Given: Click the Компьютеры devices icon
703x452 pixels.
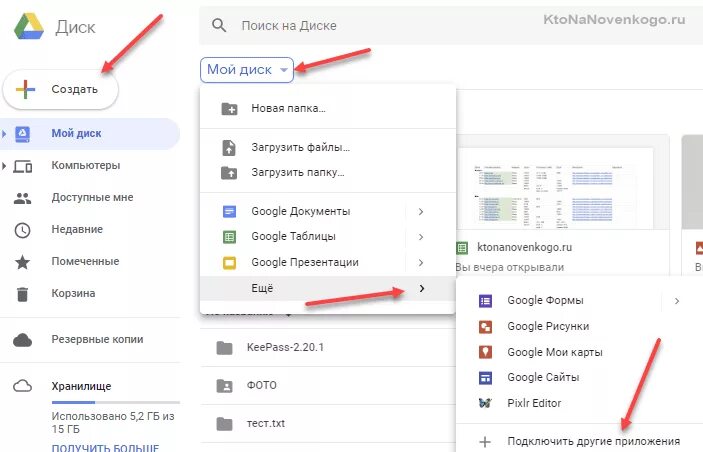Looking at the screenshot, I should tap(22, 166).
